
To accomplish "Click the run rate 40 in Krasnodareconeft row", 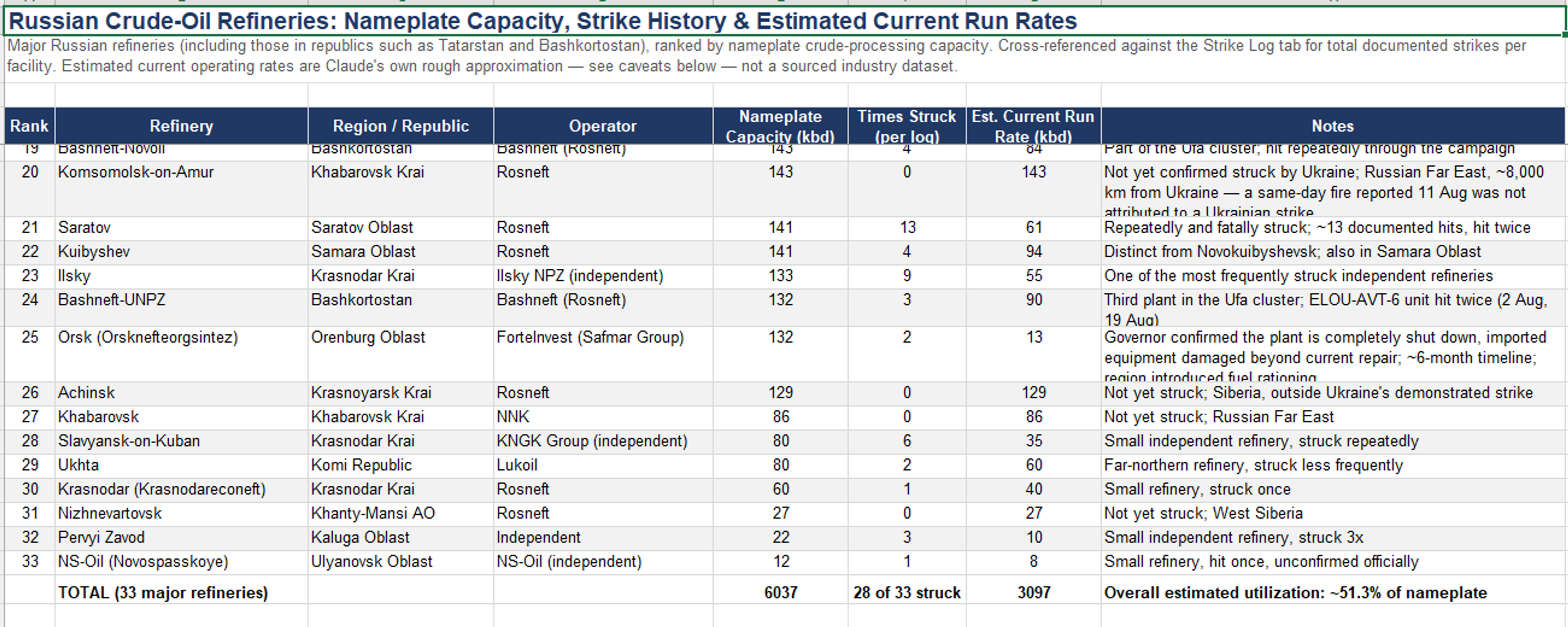I will click(1033, 489).
